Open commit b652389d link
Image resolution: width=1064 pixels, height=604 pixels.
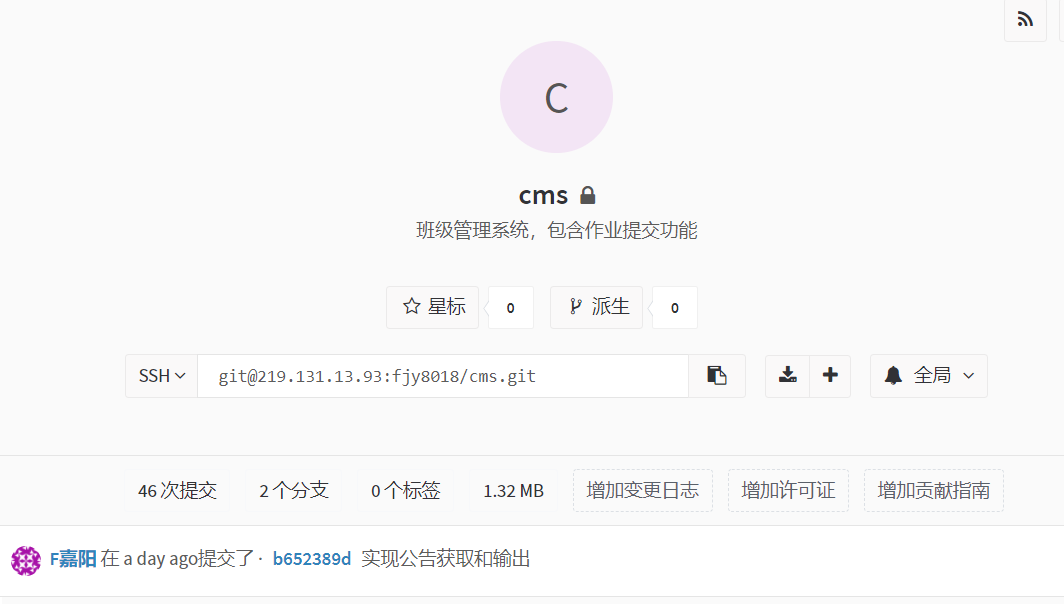311,559
